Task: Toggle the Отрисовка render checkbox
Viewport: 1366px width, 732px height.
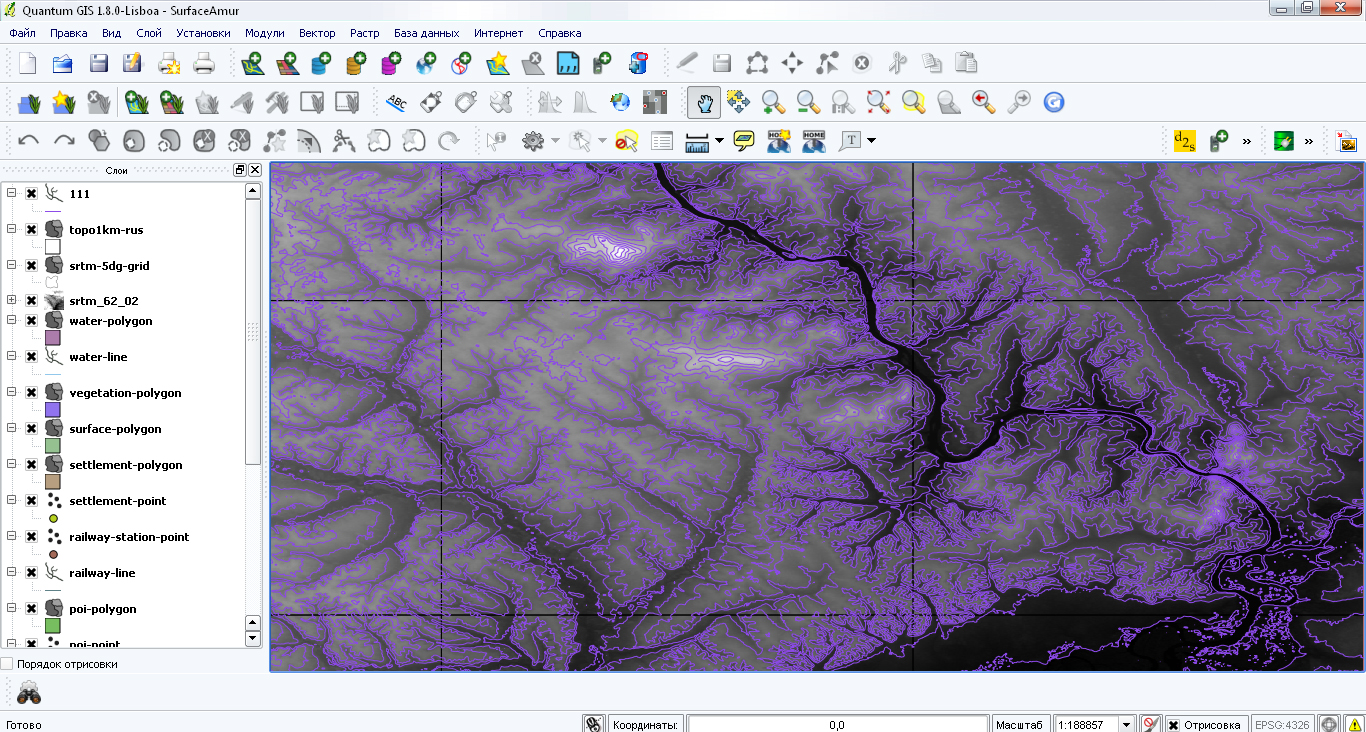Action: pos(1174,725)
